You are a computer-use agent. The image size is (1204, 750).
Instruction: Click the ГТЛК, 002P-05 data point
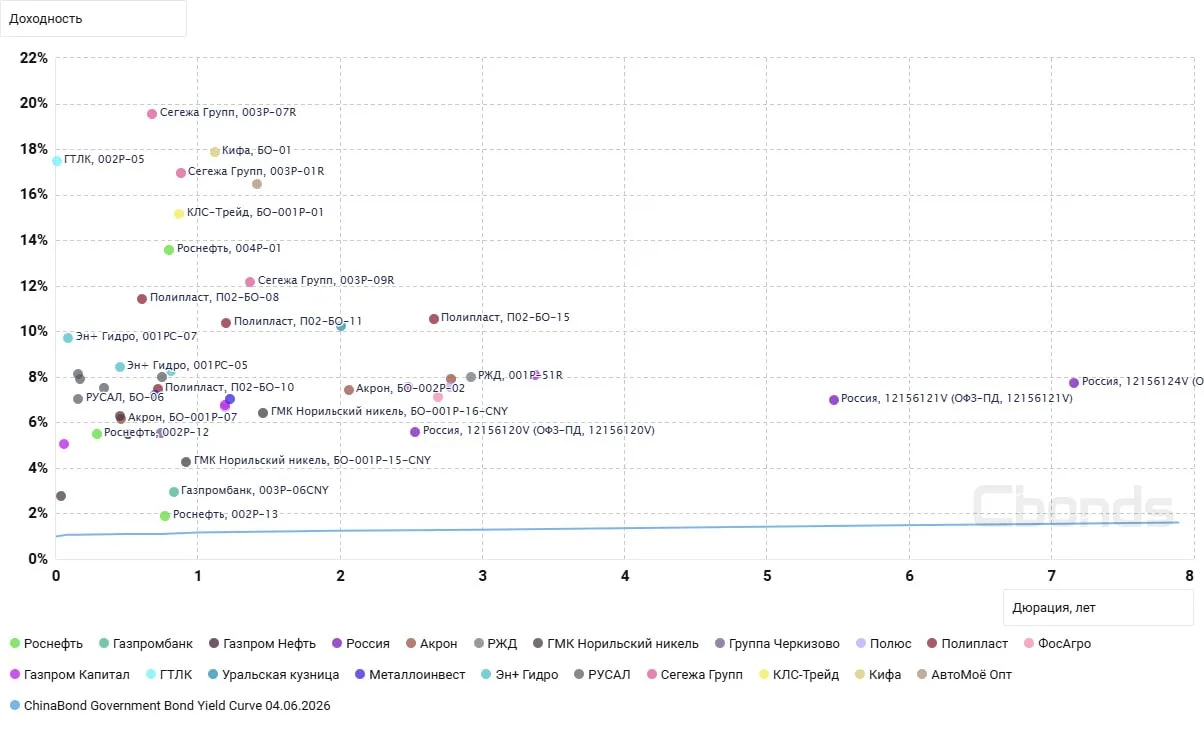pyautogui.click(x=57, y=161)
